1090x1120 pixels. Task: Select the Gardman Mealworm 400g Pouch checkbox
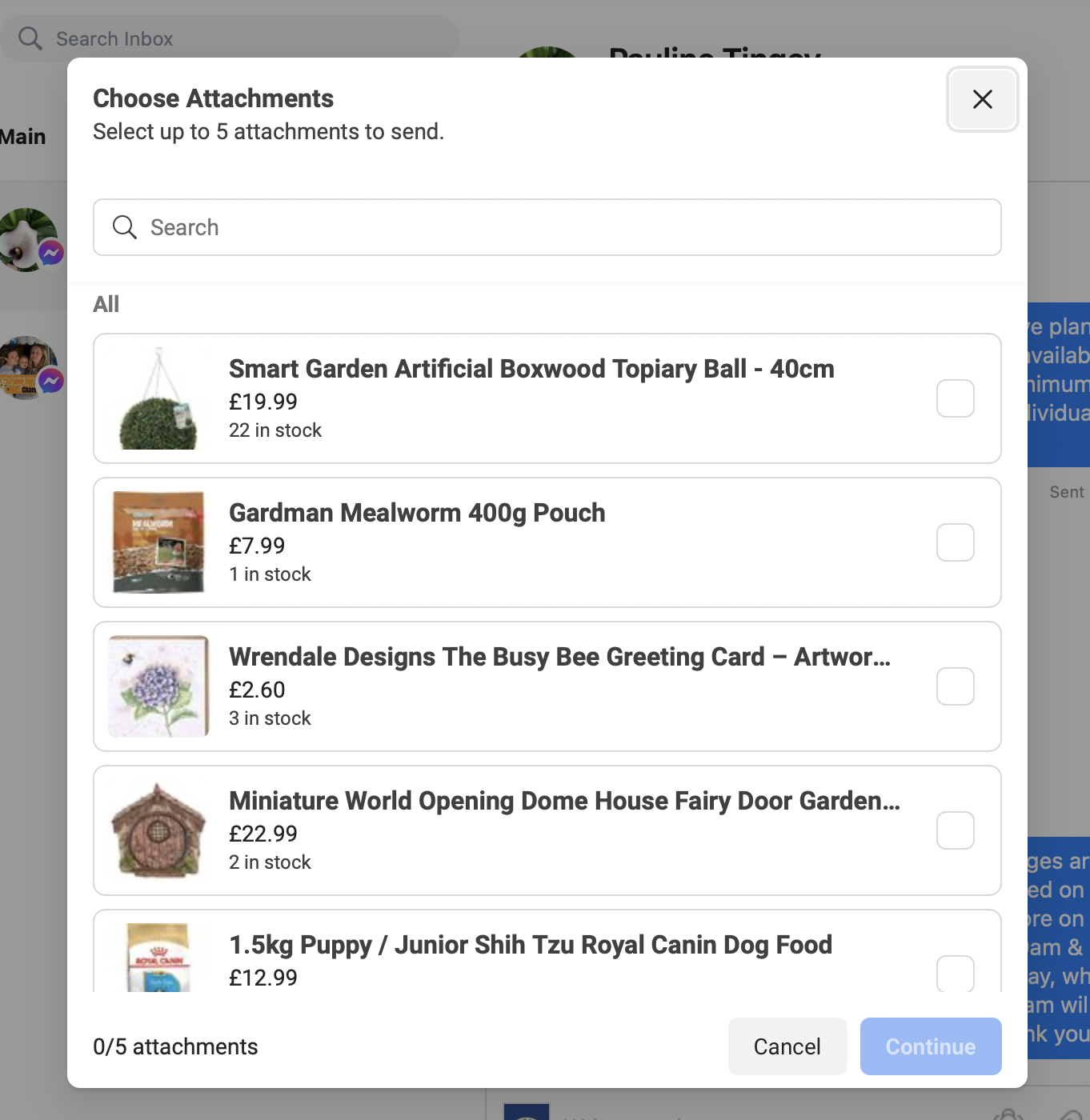tap(955, 542)
